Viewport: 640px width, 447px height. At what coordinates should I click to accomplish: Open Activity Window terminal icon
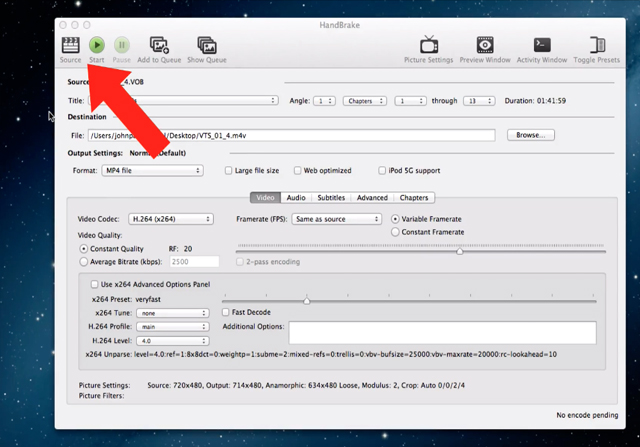click(x=542, y=45)
